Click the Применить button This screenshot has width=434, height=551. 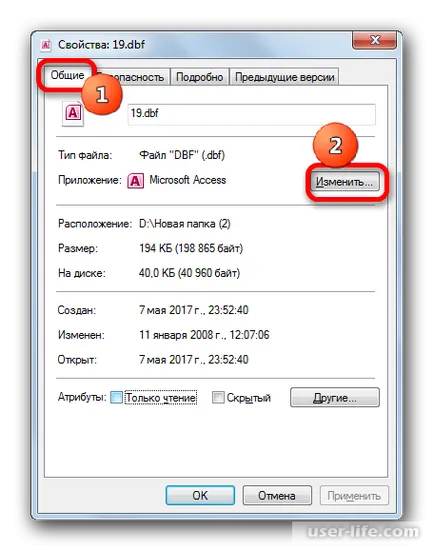(354, 495)
